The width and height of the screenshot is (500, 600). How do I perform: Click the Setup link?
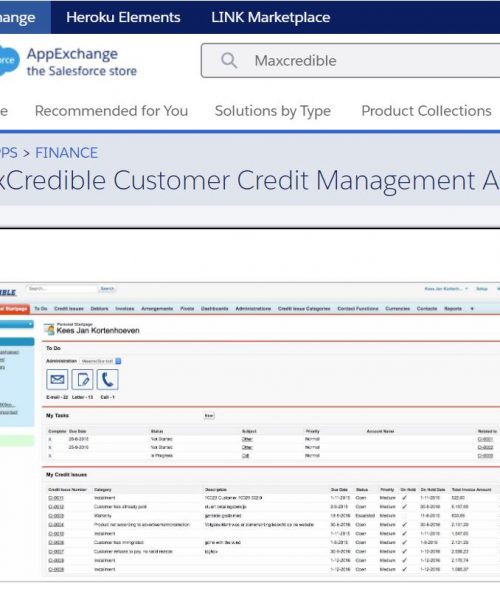pos(482,289)
